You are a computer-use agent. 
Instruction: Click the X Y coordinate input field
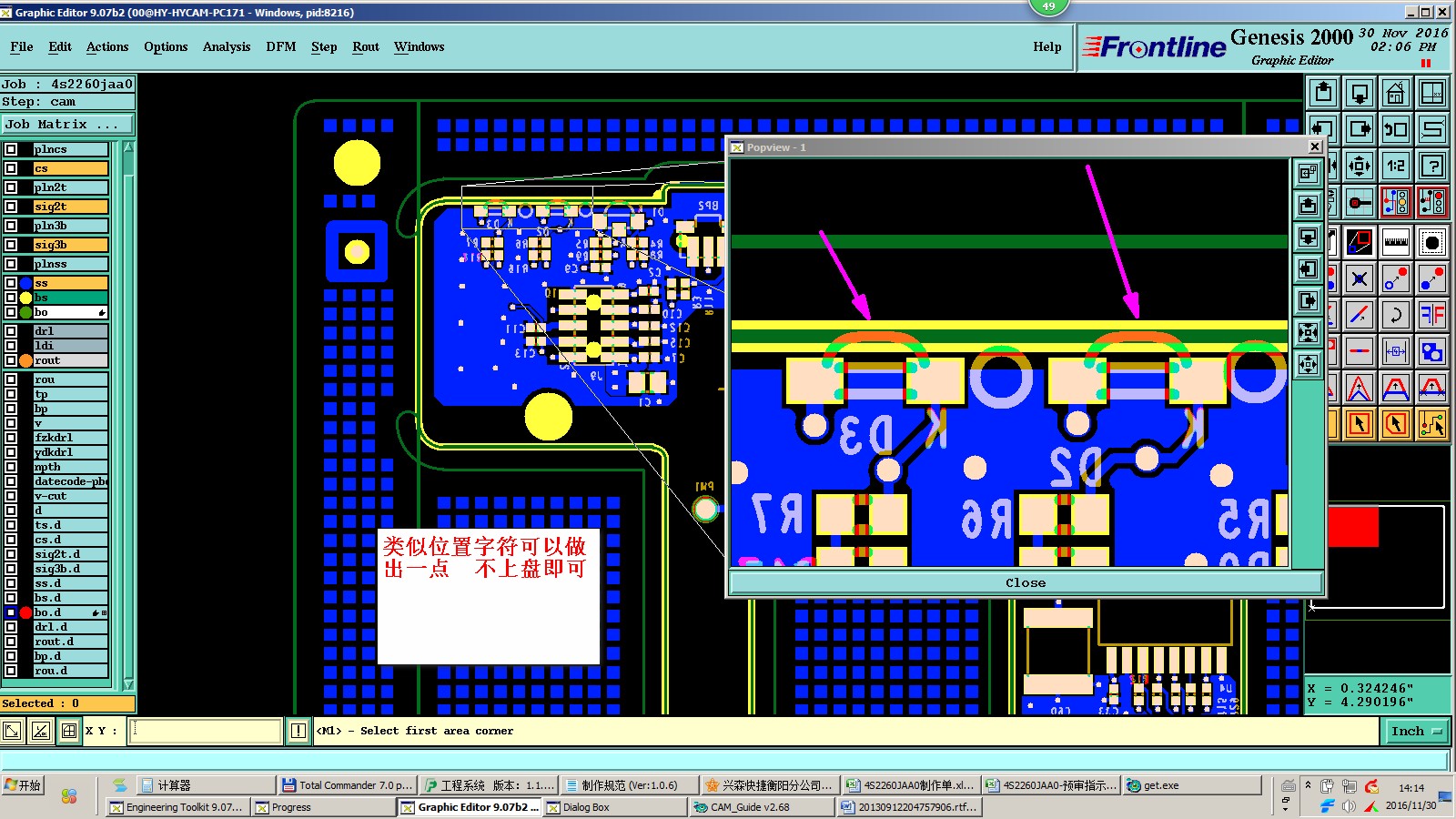point(206,731)
